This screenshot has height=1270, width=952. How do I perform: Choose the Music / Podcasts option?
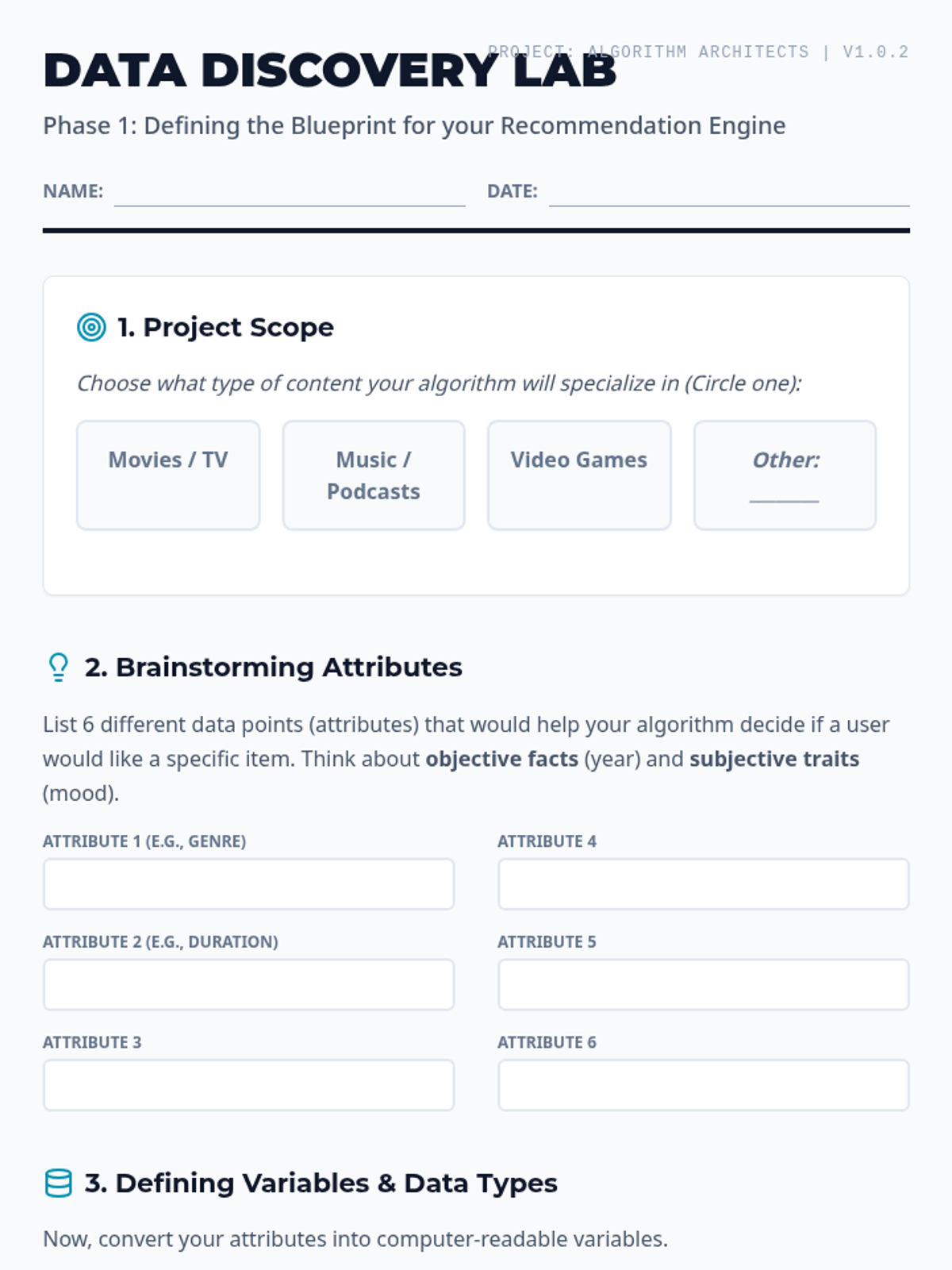tap(374, 475)
